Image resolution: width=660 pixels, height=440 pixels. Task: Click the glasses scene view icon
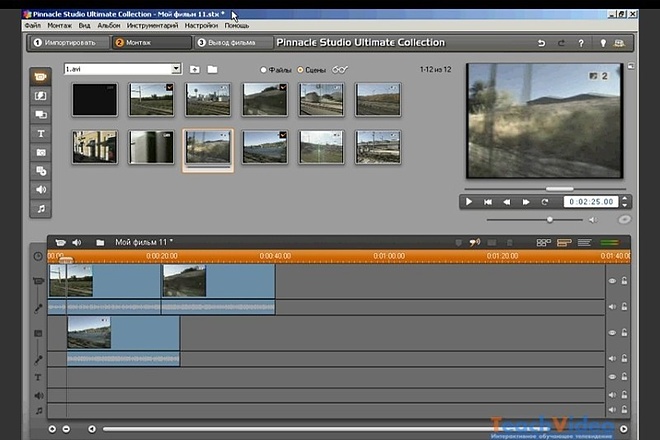coord(340,69)
